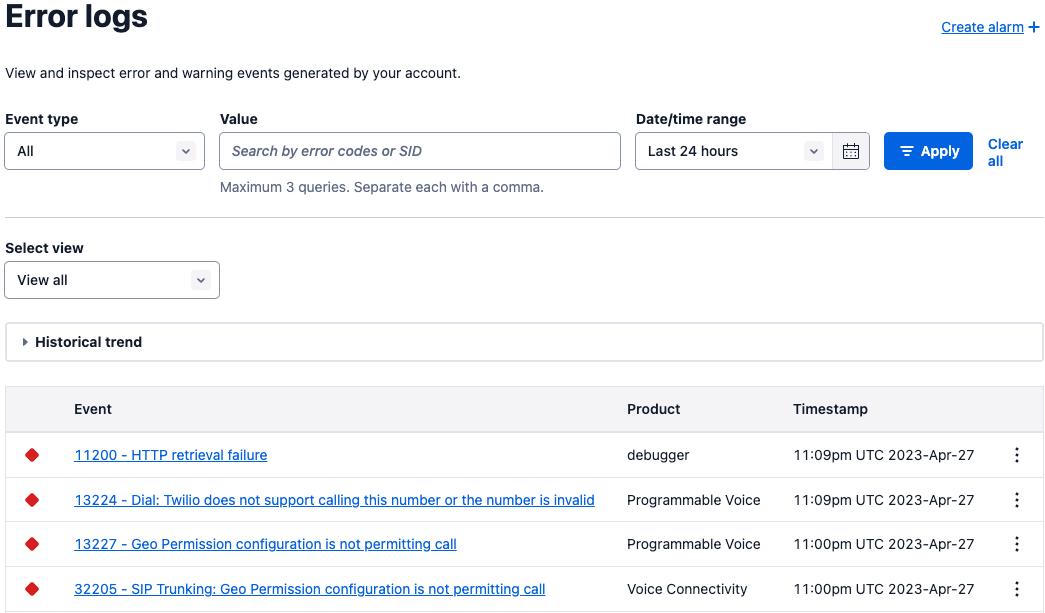
Task: Open the kebab menu for the 13227 error
Action: [1017, 544]
